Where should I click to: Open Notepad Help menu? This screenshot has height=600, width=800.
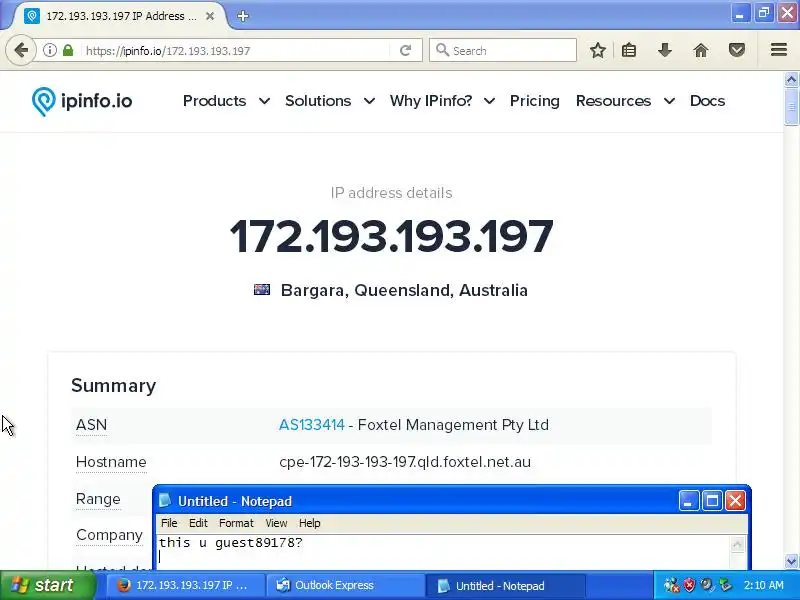[x=309, y=523]
